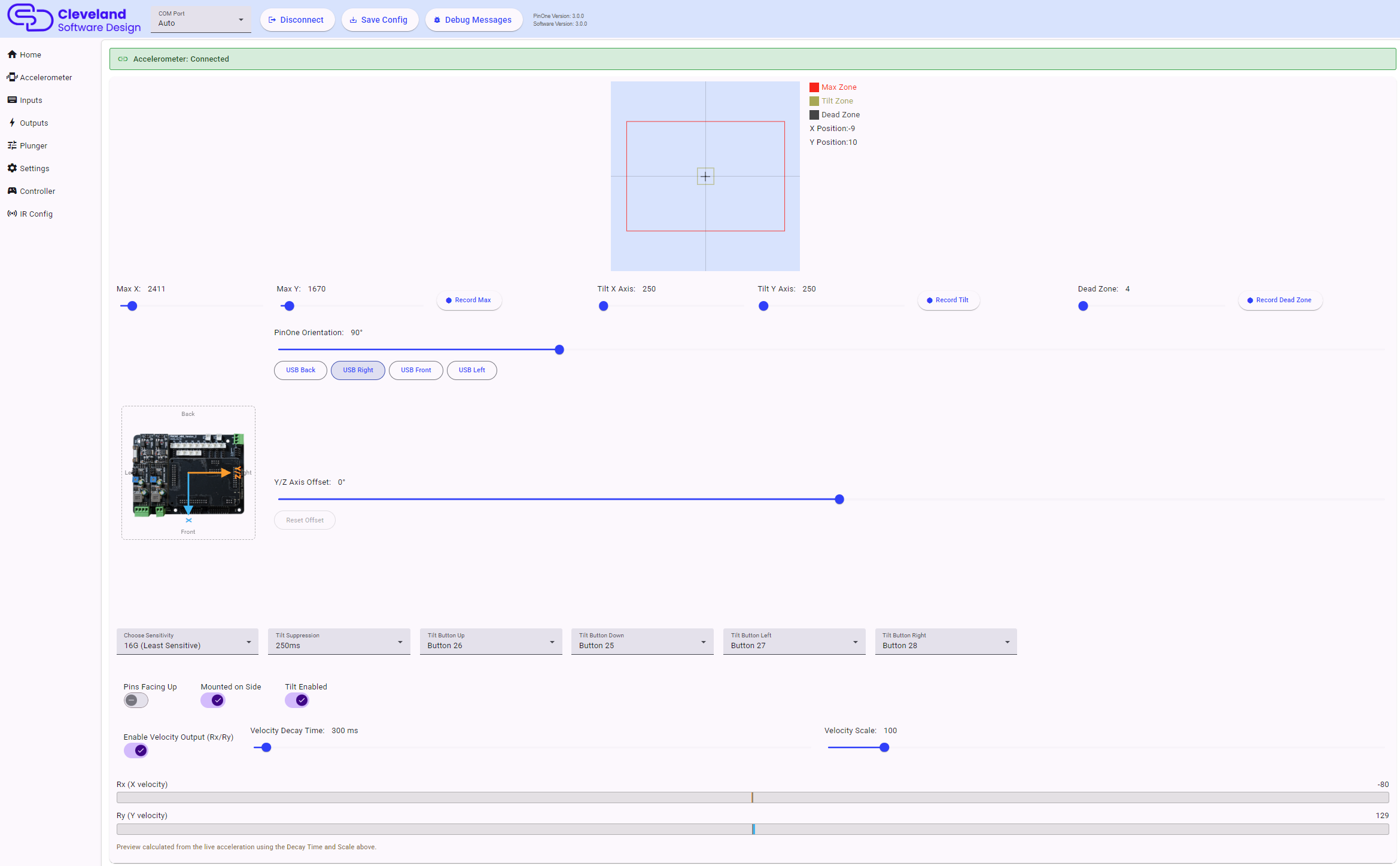Click the PinOne board orientation image

[x=188, y=473]
